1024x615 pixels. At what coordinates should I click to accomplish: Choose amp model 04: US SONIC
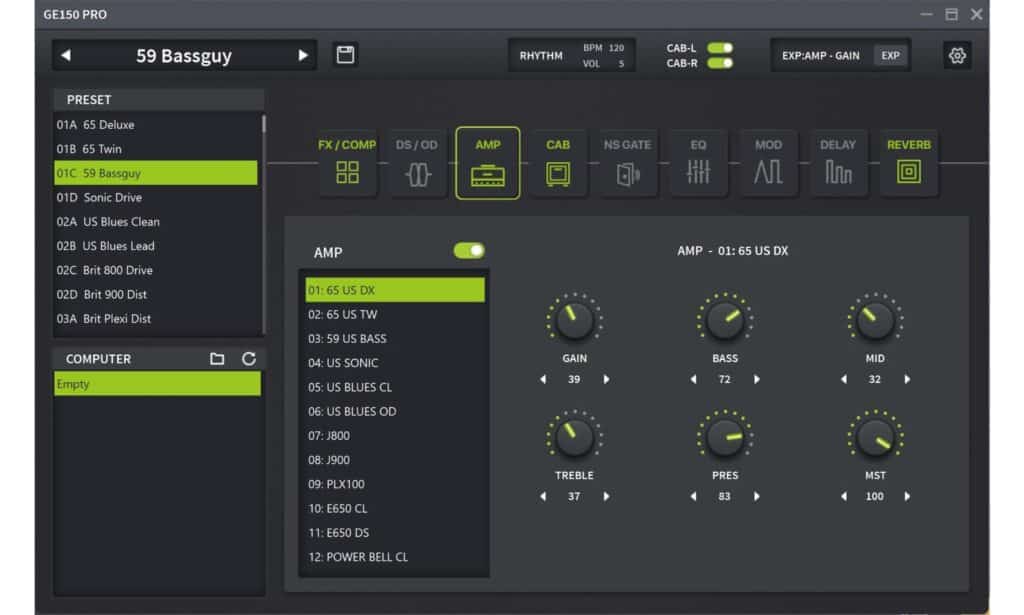[395, 363]
